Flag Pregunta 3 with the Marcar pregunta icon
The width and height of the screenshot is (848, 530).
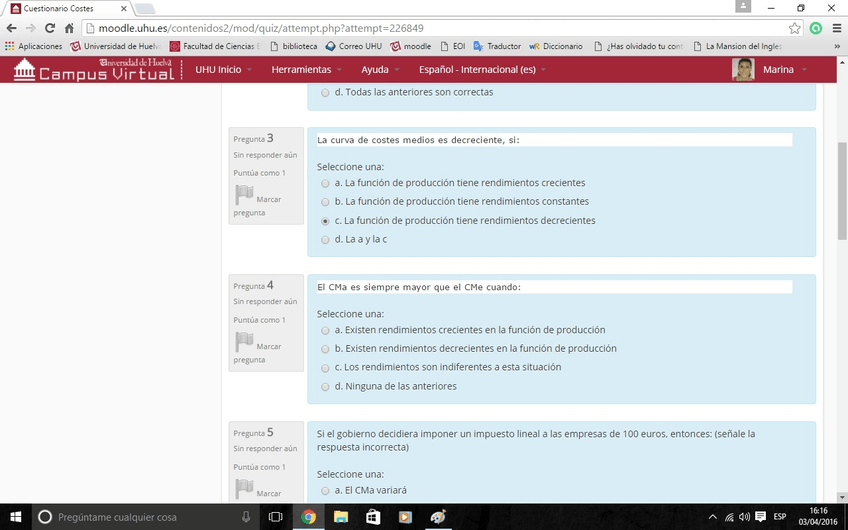click(244, 195)
